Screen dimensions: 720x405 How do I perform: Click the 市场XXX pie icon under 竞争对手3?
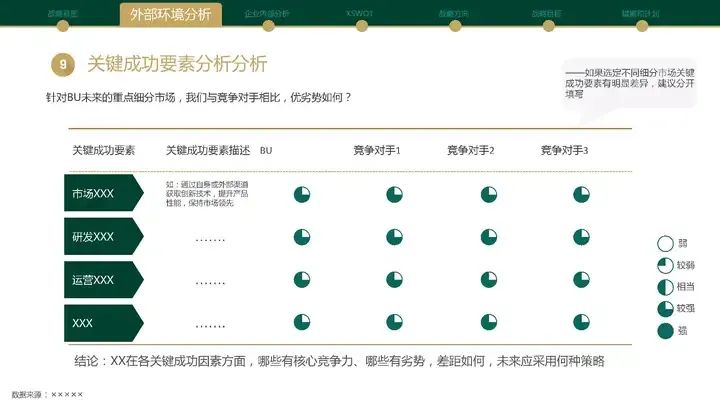click(x=581, y=195)
